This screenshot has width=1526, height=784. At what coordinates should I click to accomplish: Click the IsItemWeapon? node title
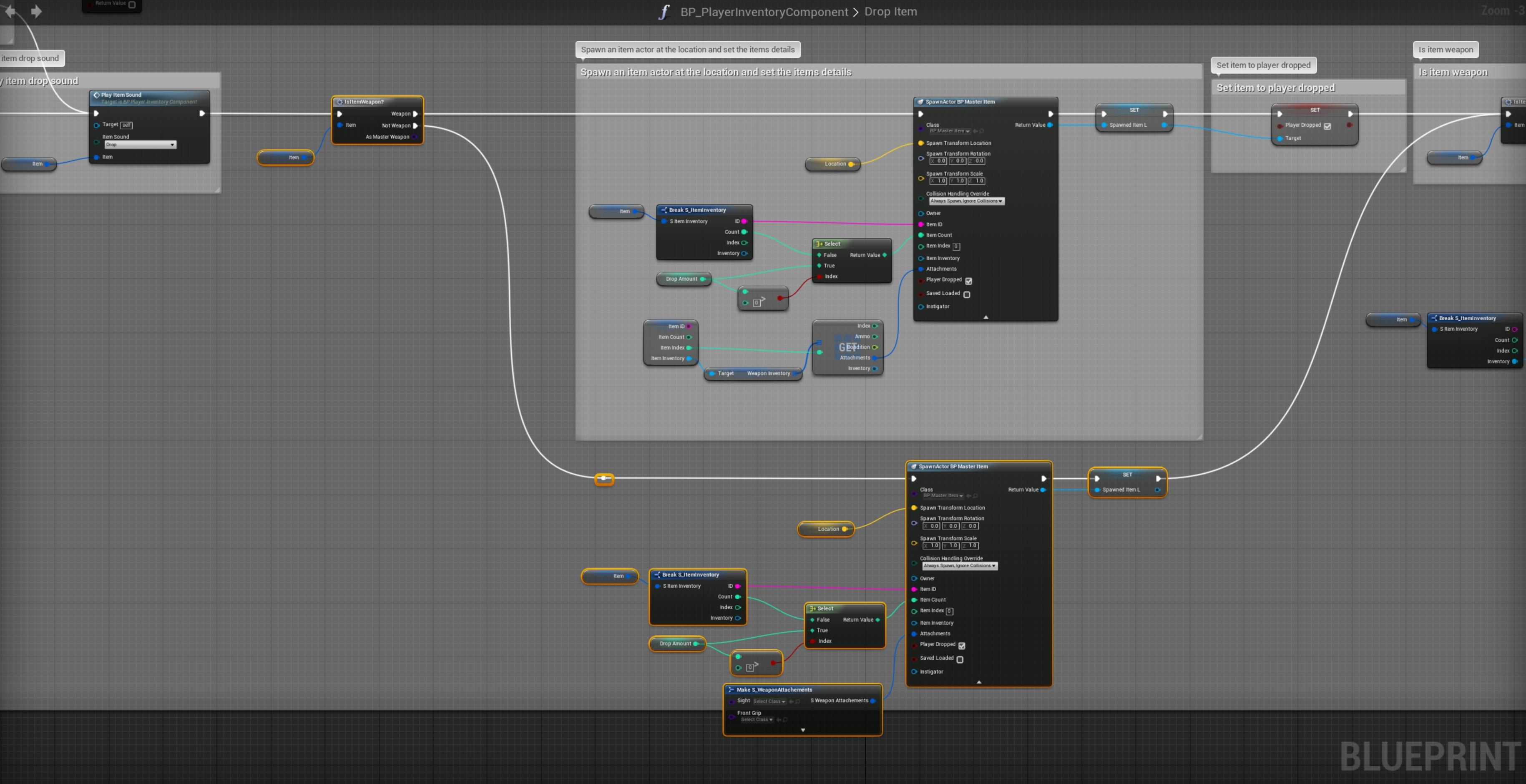(x=364, y=102)
